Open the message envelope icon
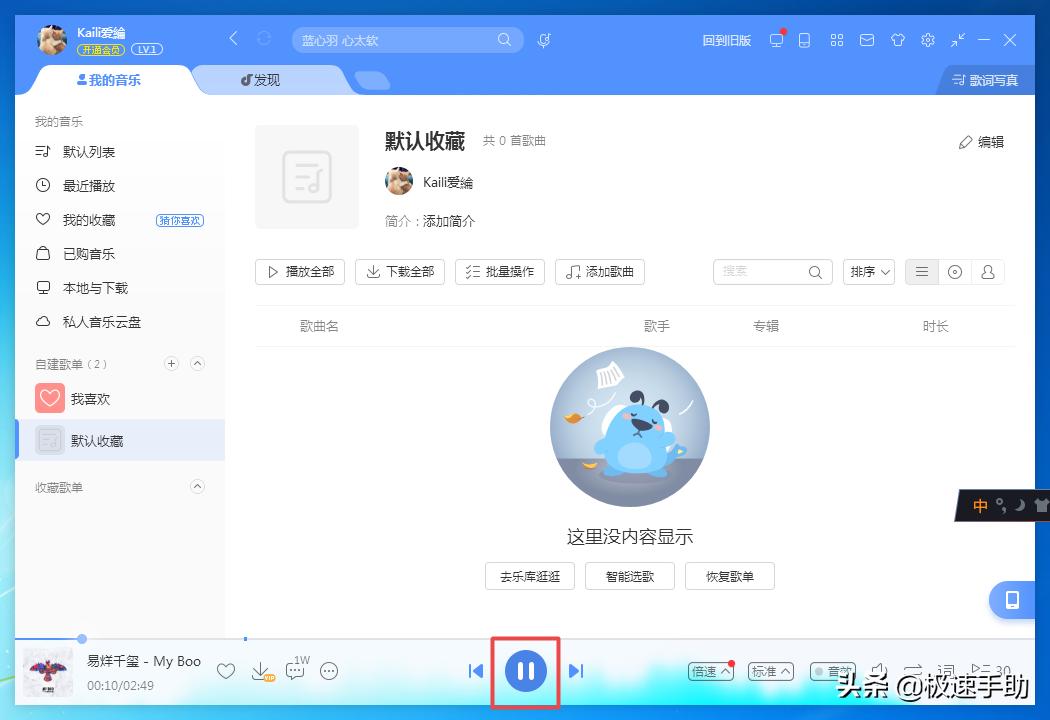 click(867, 40)
